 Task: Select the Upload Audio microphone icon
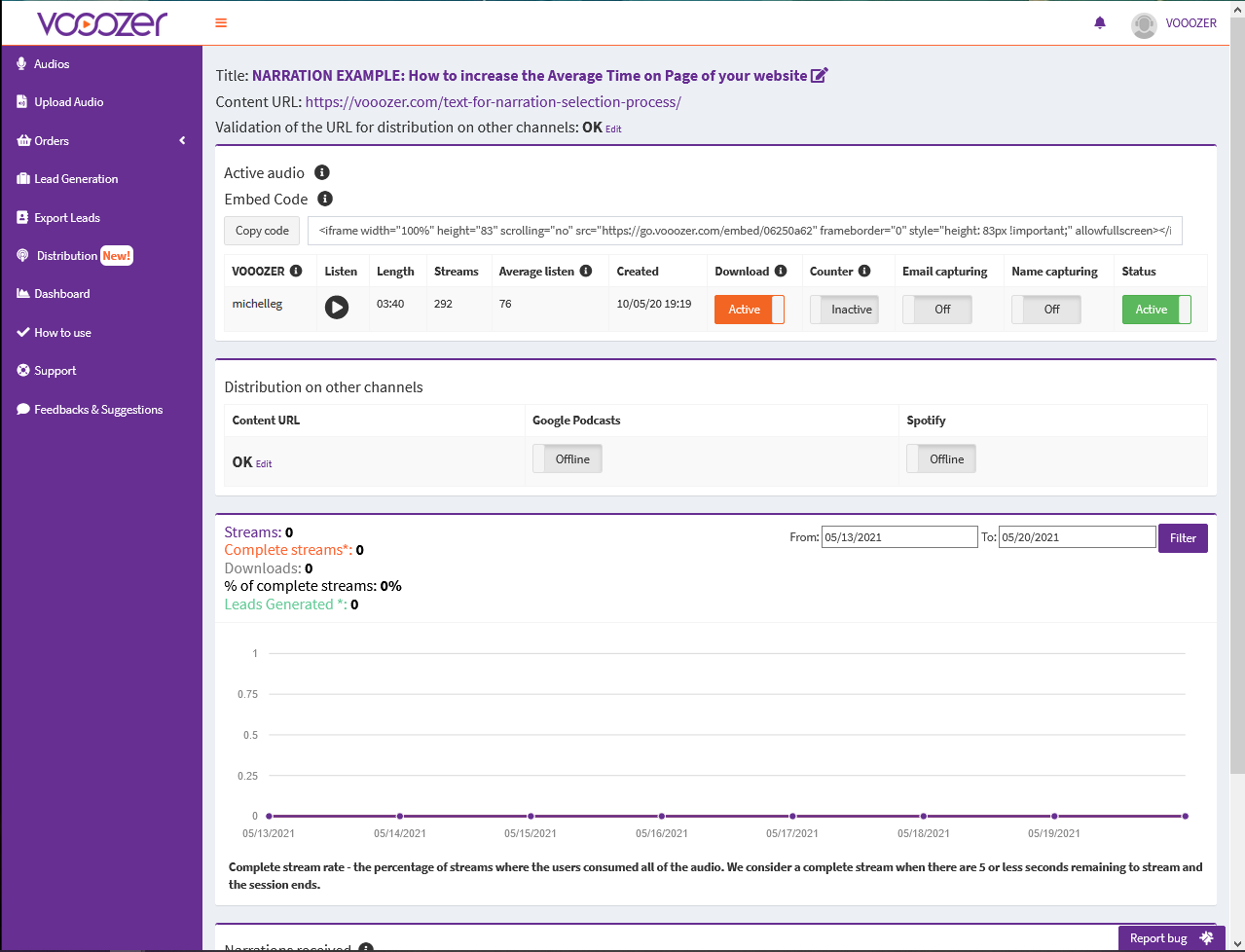(x=21, y=101)
